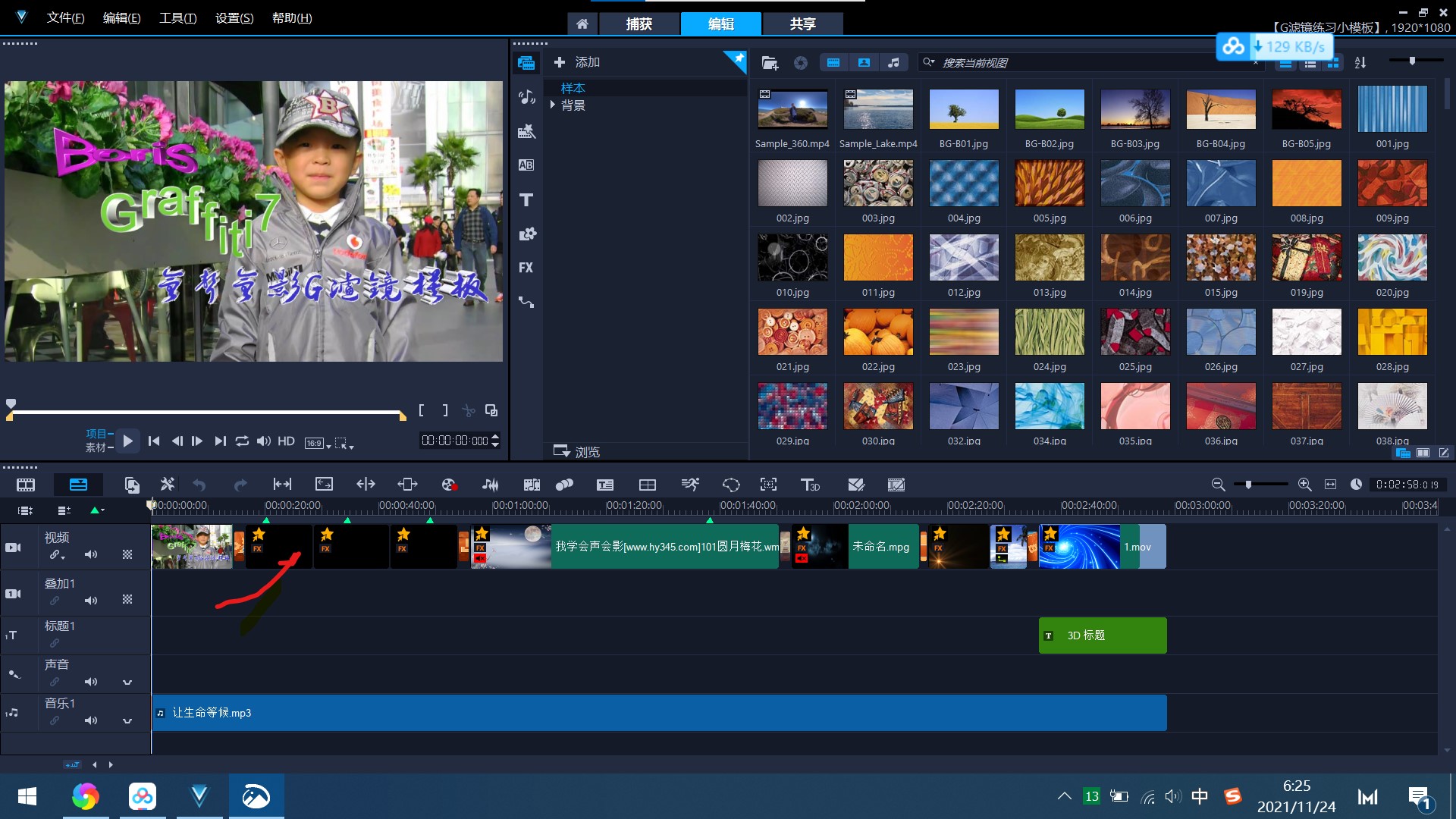
Task: Expand the 背景 folder in library tree
Action: pyautogui.click(x=553, y=105)
